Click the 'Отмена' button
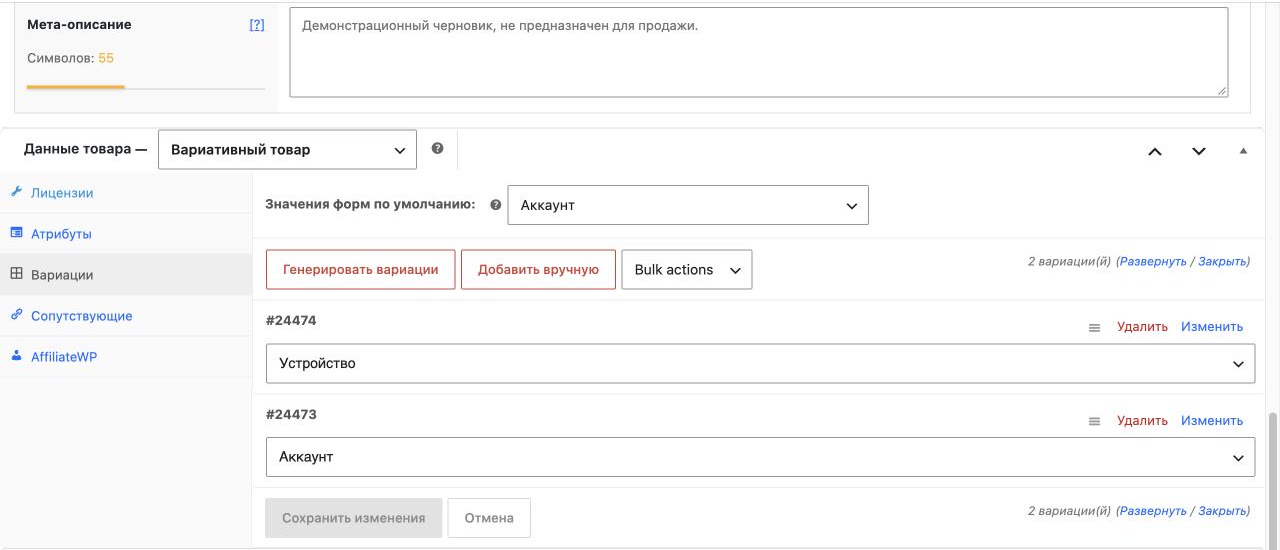The height and width of the screenshot is (550, 1280). tap(489, 518)
